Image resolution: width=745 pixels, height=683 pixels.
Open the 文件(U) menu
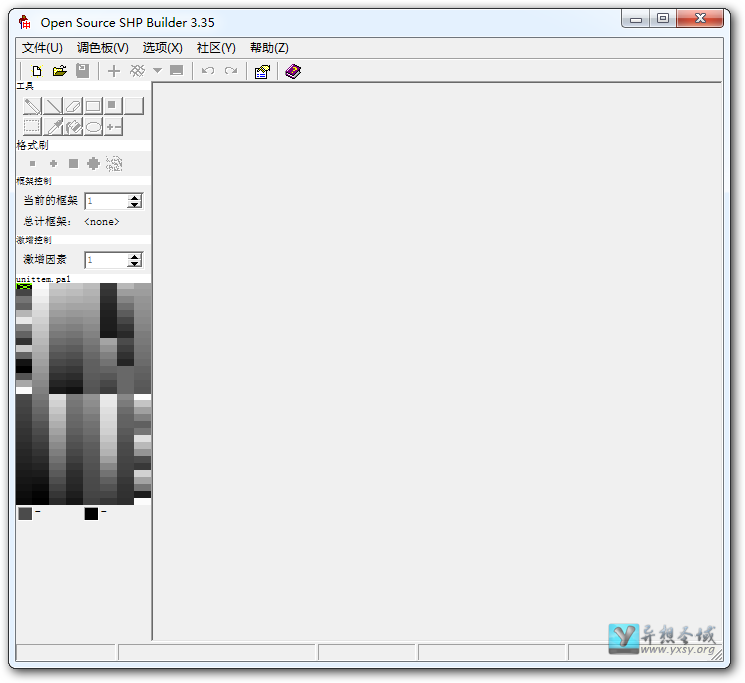42,48
